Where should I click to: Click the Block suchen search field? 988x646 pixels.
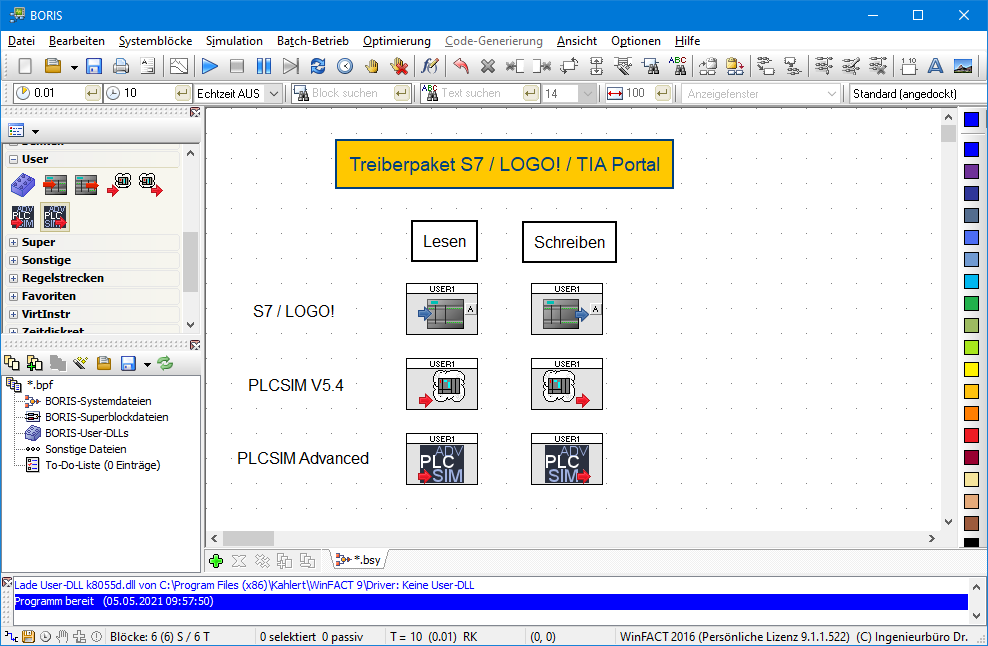click(352, 93)
